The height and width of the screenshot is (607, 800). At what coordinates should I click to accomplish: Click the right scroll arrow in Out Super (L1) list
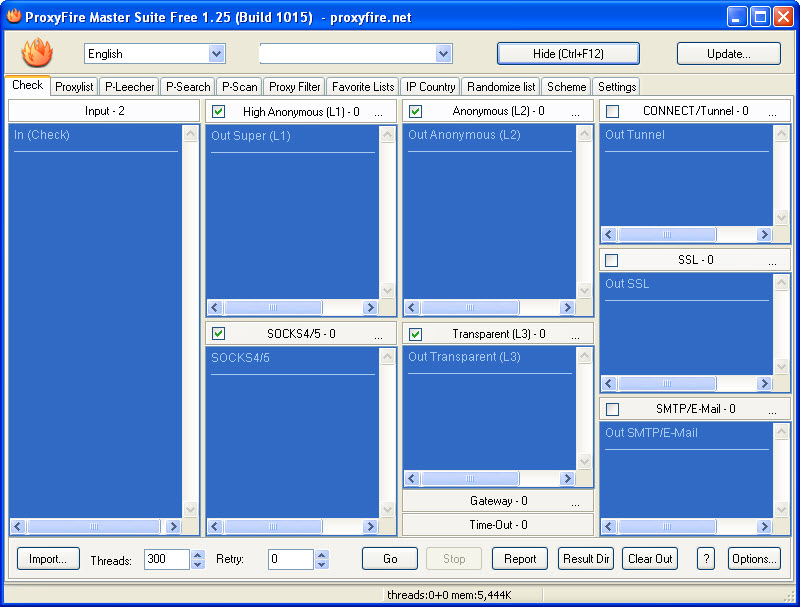(x=370, y=308)
